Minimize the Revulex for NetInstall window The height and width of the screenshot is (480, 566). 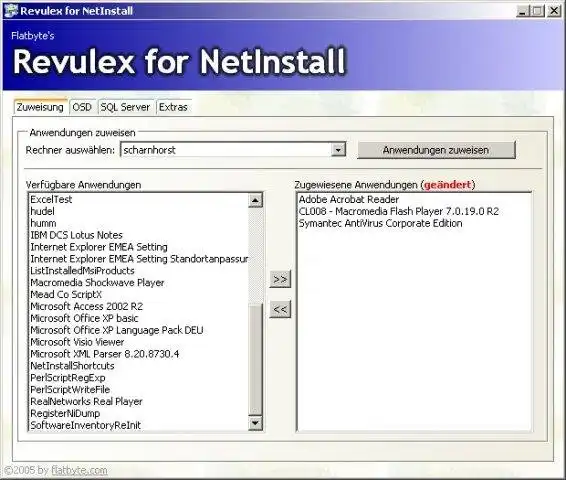523,11
